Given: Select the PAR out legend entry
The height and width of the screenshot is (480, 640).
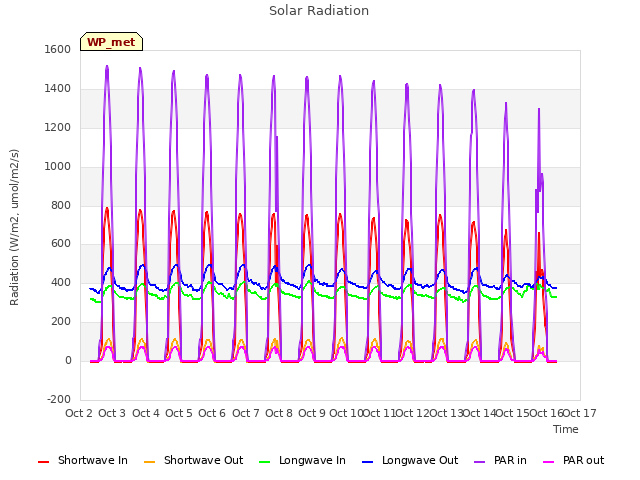Looking at the screenshot, I should tap(573, 460).
